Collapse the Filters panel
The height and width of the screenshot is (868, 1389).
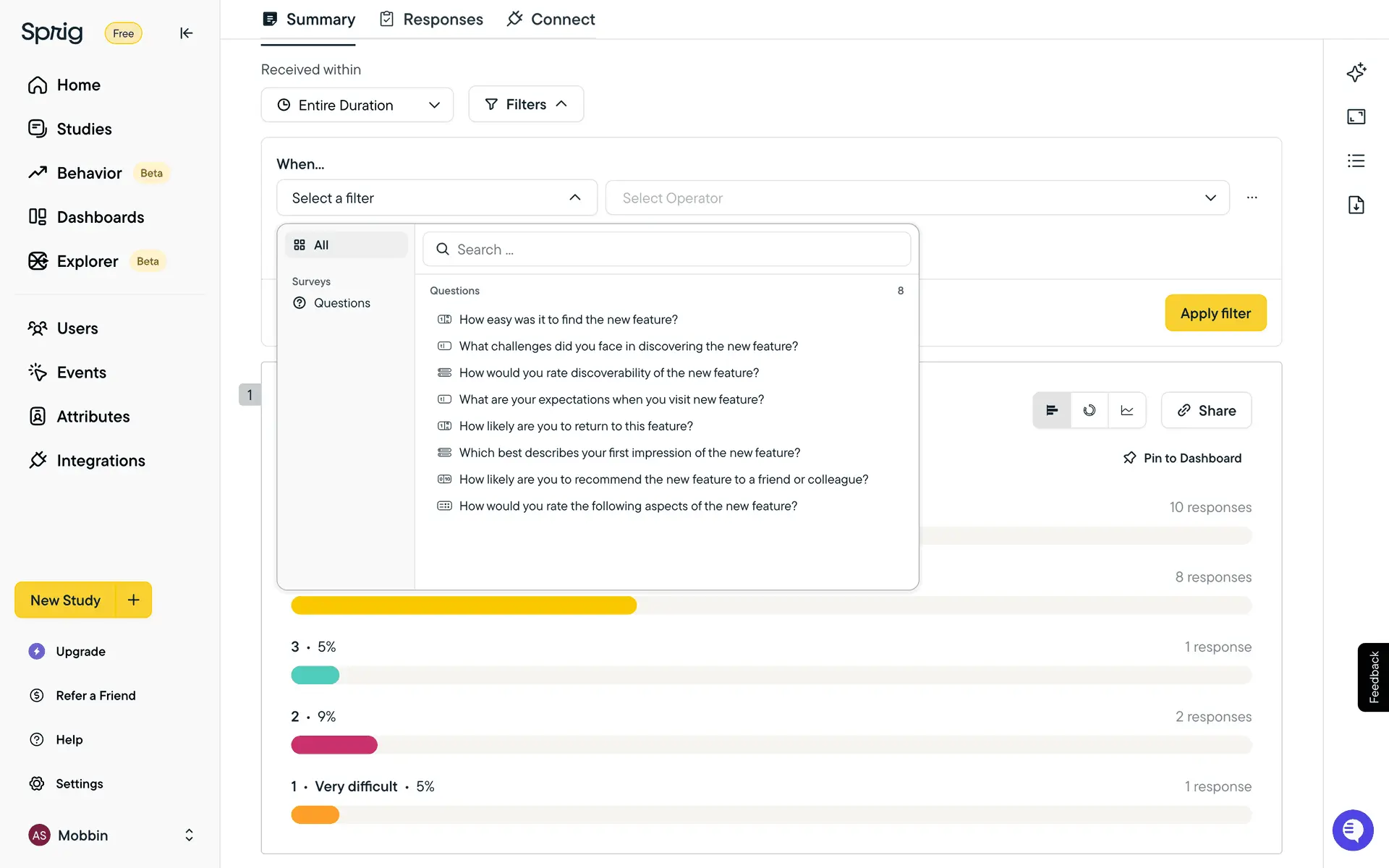click(x=526, y=104)
